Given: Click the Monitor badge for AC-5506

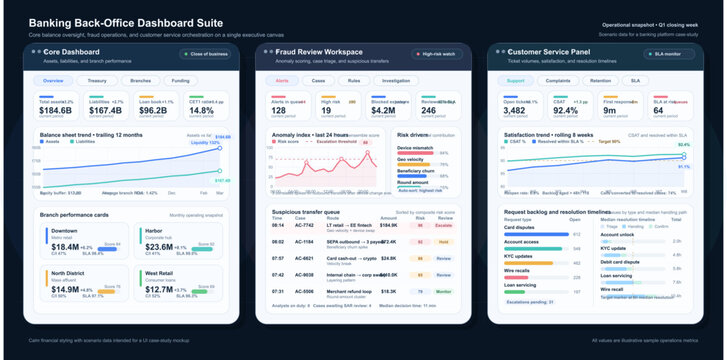Looking at the screenshot, I should [444, 292].
